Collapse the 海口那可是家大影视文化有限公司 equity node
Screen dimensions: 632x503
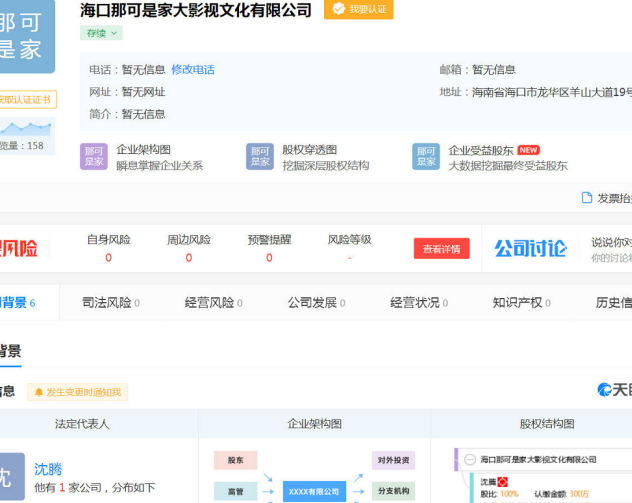pyautogui.click(x=470, y=459)
